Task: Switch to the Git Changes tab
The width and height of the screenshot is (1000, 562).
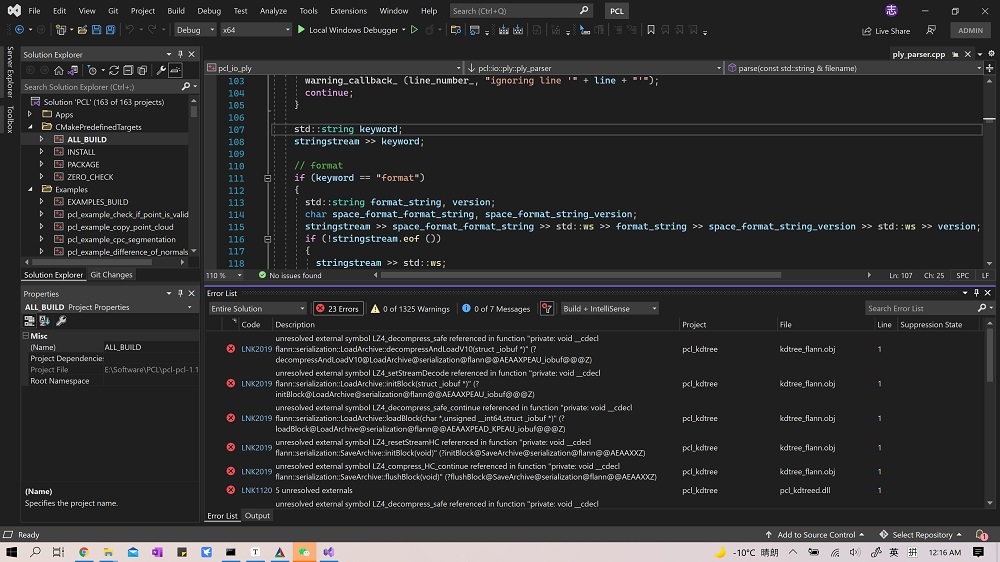Action: pos(112,275)
